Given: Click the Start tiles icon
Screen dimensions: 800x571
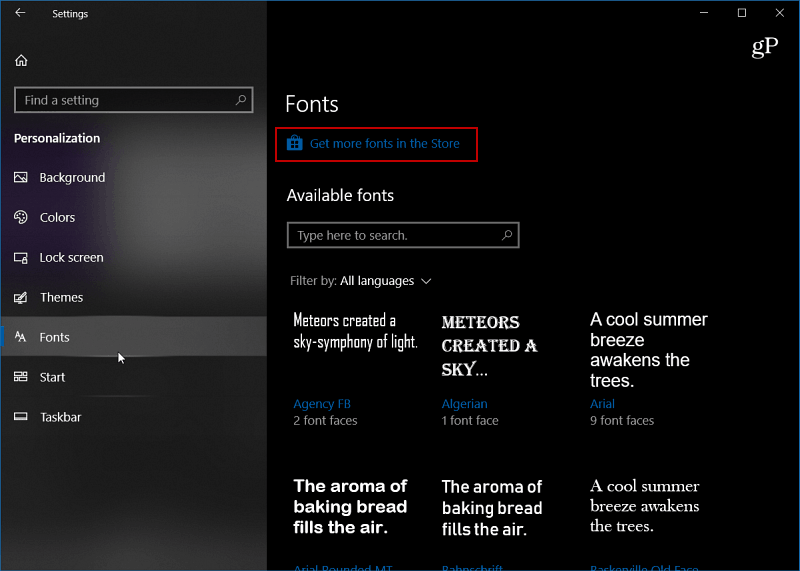Looking at the screenshot, I should click(21, 377).
